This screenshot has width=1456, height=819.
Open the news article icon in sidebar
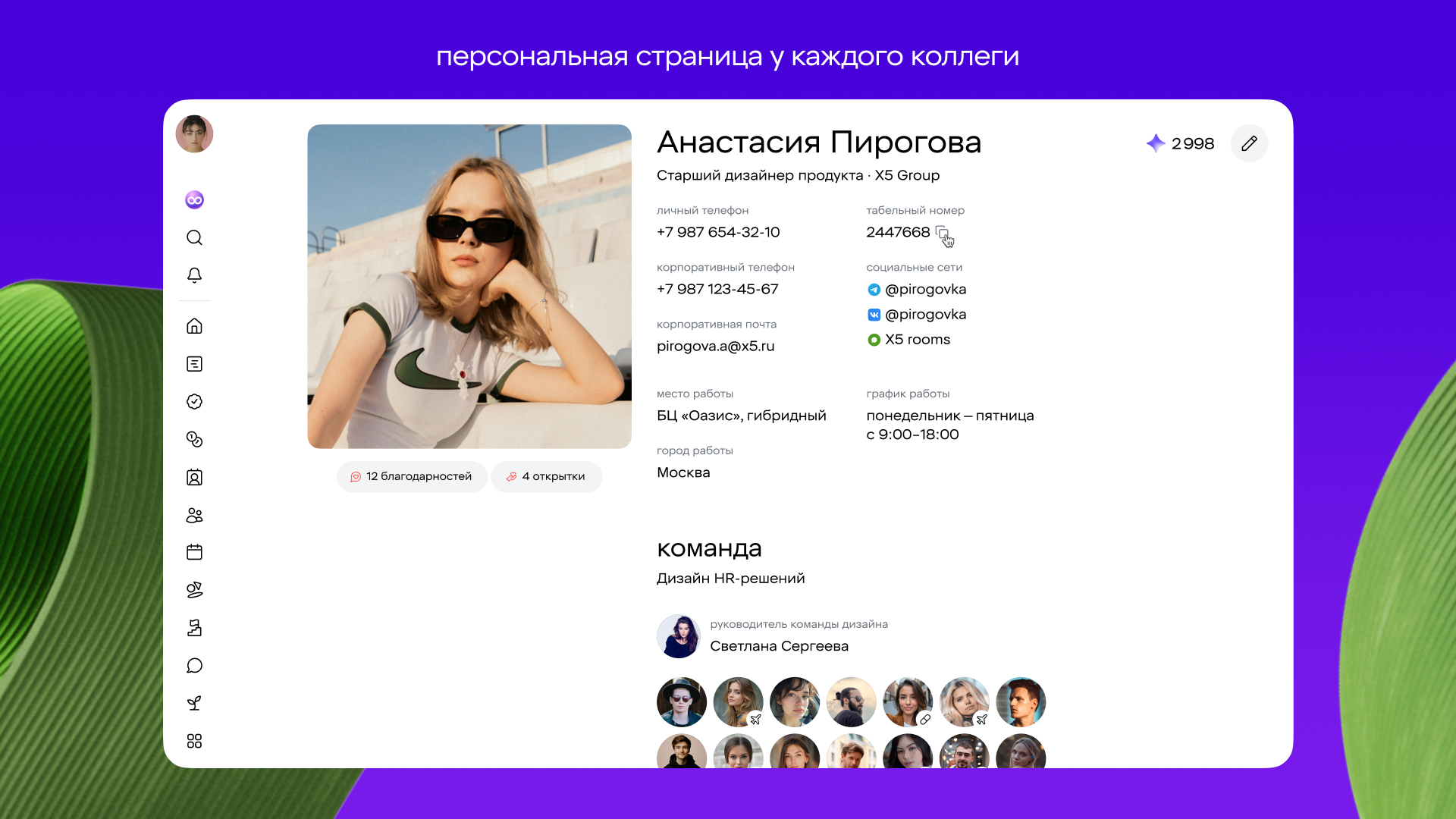coord(194,364)
